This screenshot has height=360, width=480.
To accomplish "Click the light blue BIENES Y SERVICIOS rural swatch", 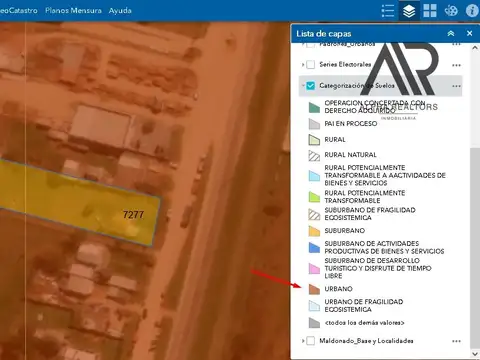I will point(314,175).
